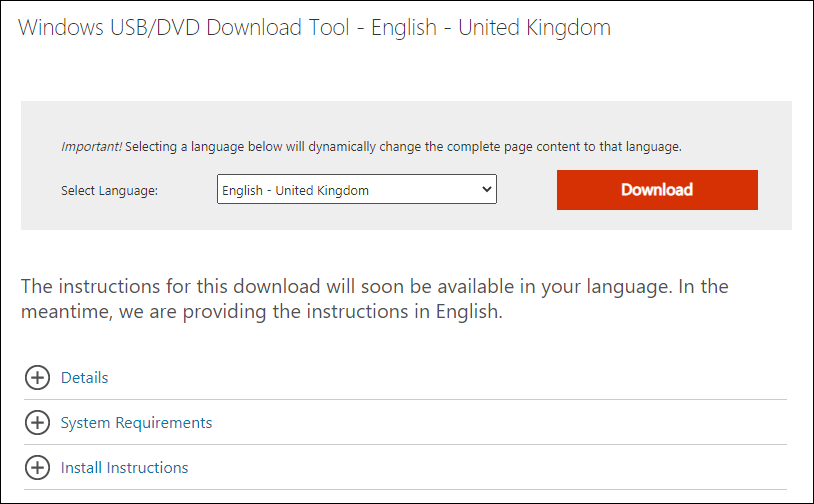Click the italic "Important!" word
Image resolution: width=814 pixels, height=504 pixels.
[x=91, y=146]
